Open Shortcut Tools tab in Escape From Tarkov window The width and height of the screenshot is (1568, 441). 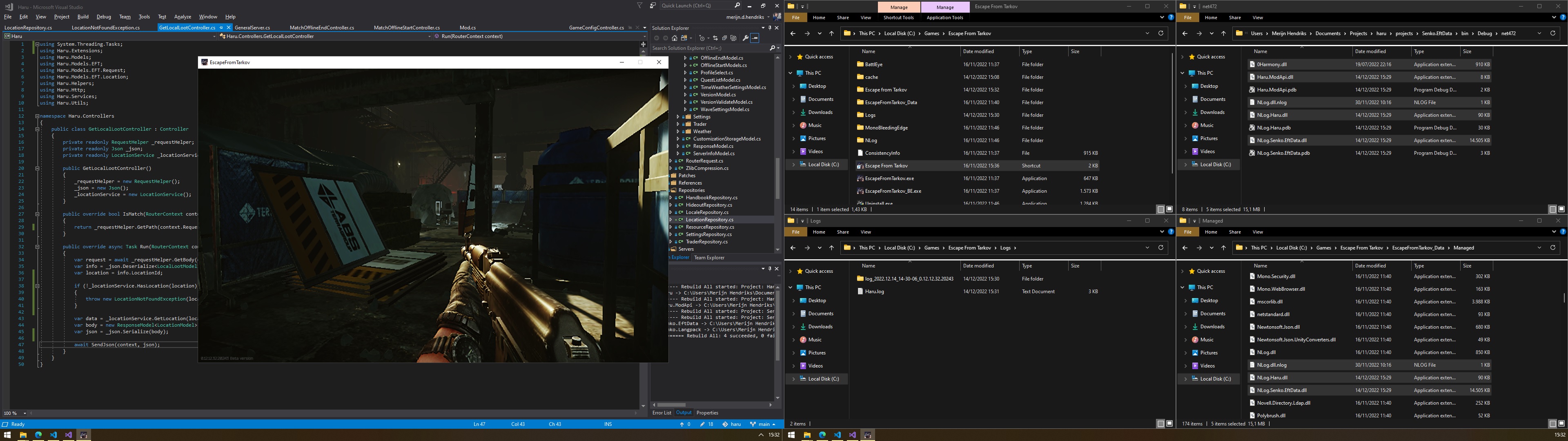(898, 18)
